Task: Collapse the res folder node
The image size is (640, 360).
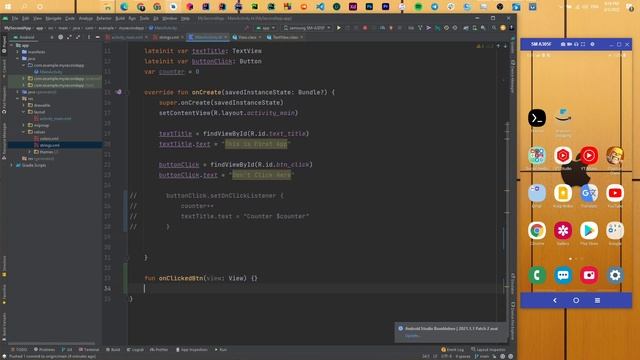Action: point(18,99)
